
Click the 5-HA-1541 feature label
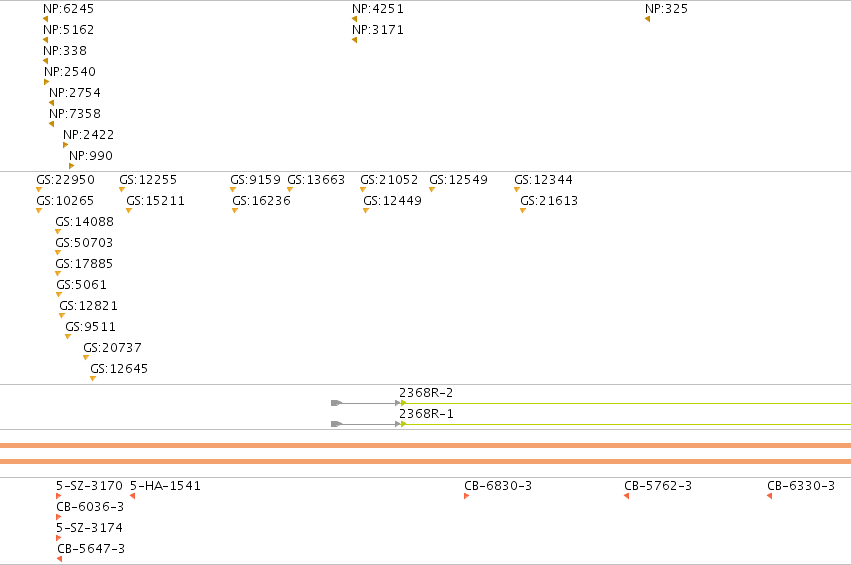166,486
